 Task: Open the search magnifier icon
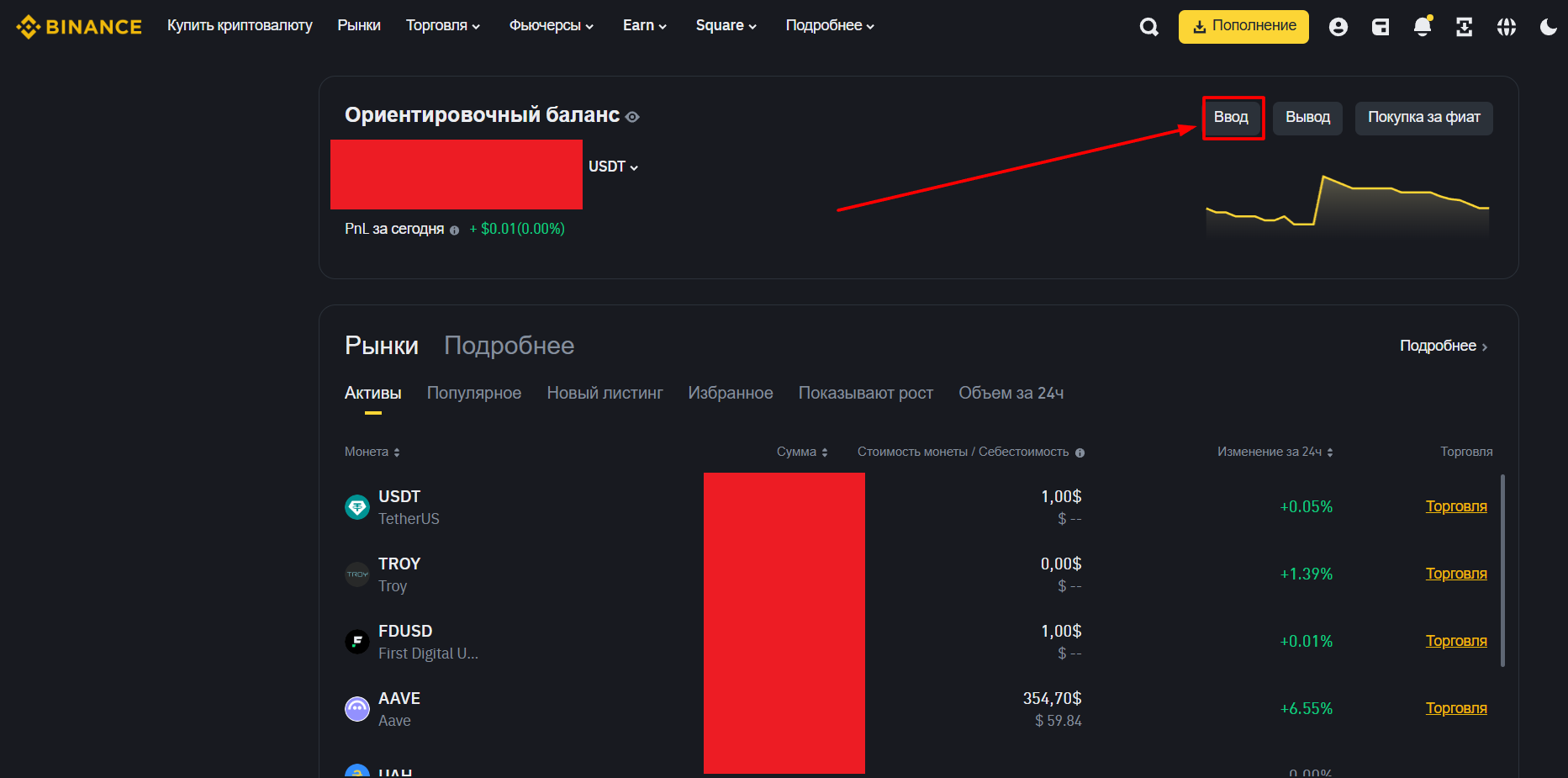click(1148, 27)
